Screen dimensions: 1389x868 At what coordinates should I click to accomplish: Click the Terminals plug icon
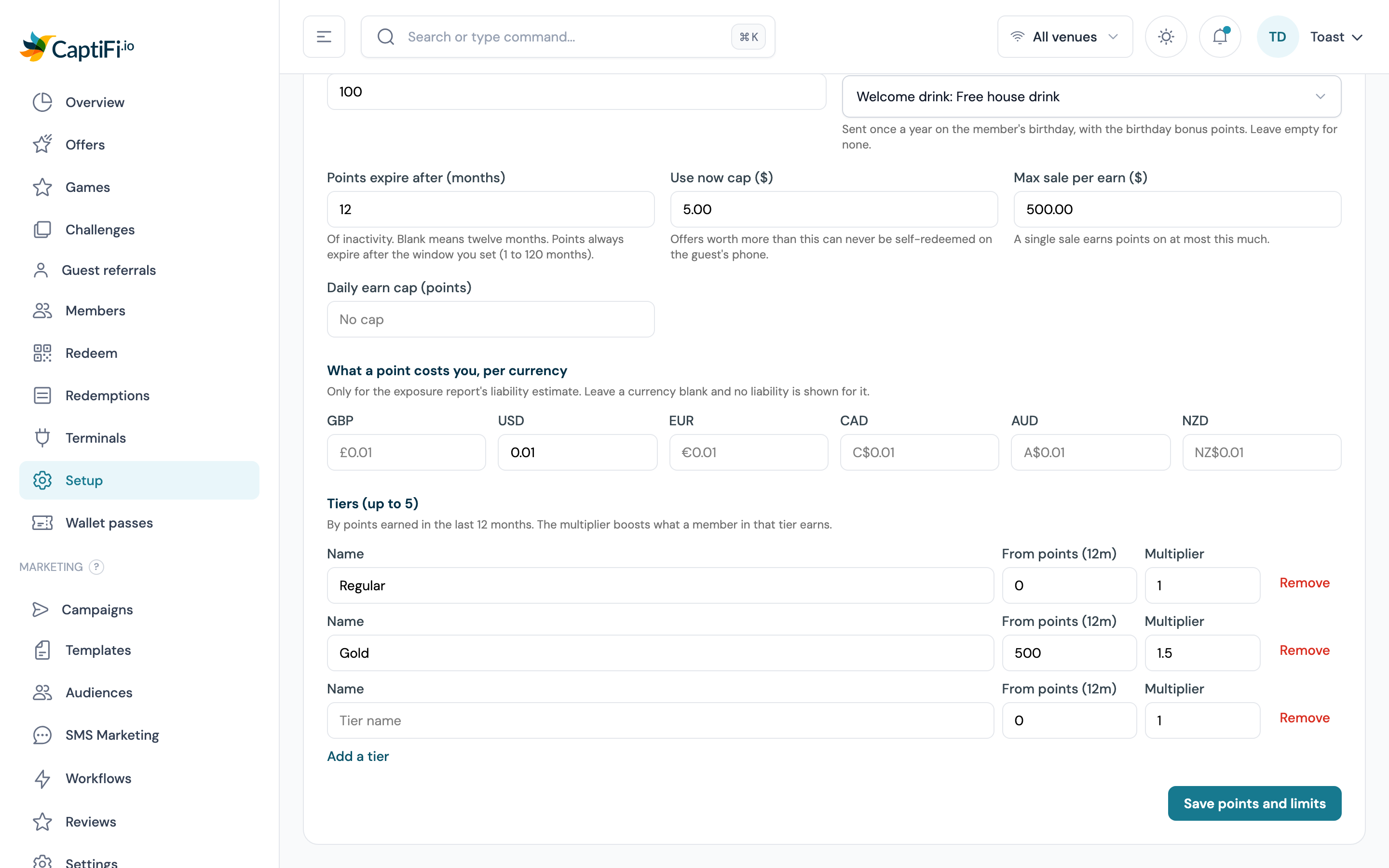[42, 438]
